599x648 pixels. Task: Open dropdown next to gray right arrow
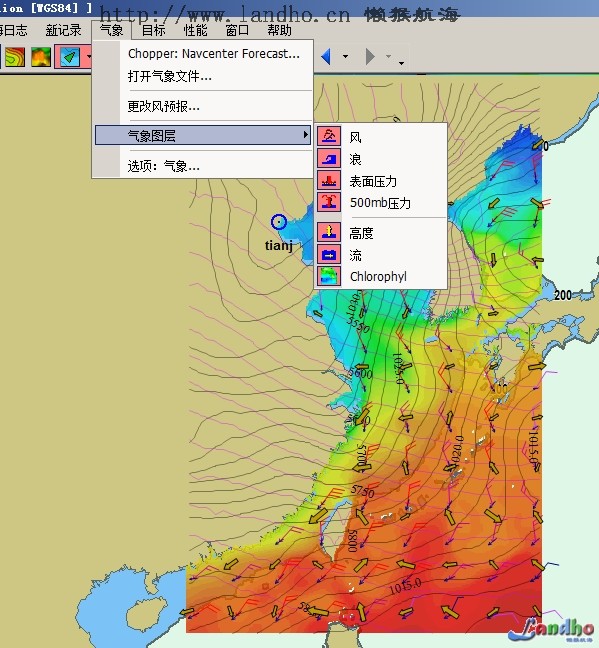(389, 56)
